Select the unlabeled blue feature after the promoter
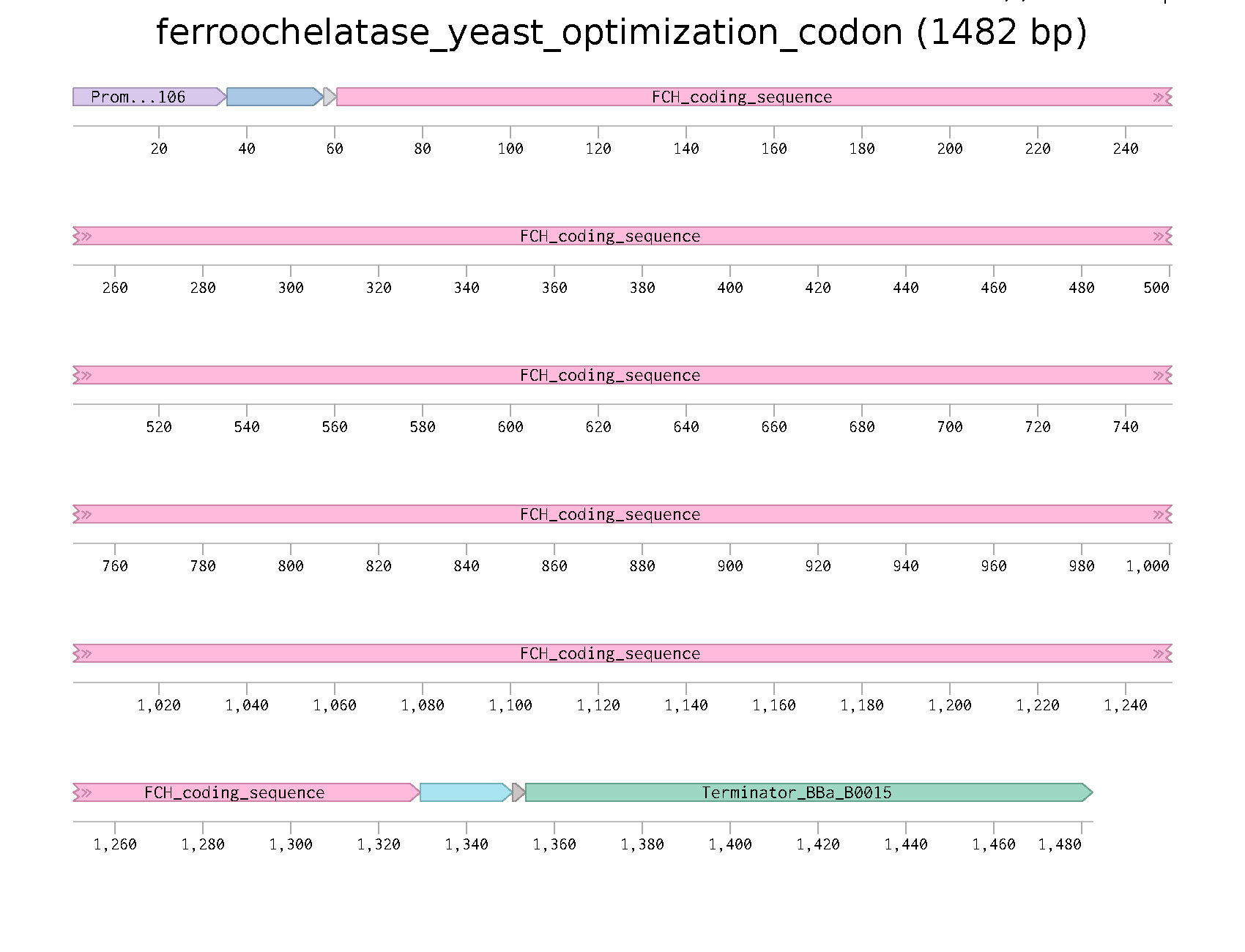Viewport: 1245px width, 952px height. coord(274,97)
